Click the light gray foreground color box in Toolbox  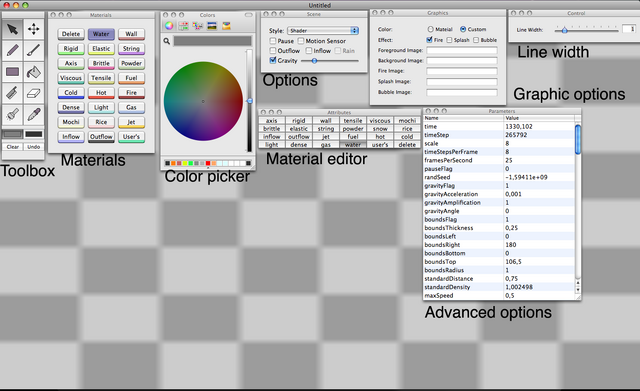point(13,134)
